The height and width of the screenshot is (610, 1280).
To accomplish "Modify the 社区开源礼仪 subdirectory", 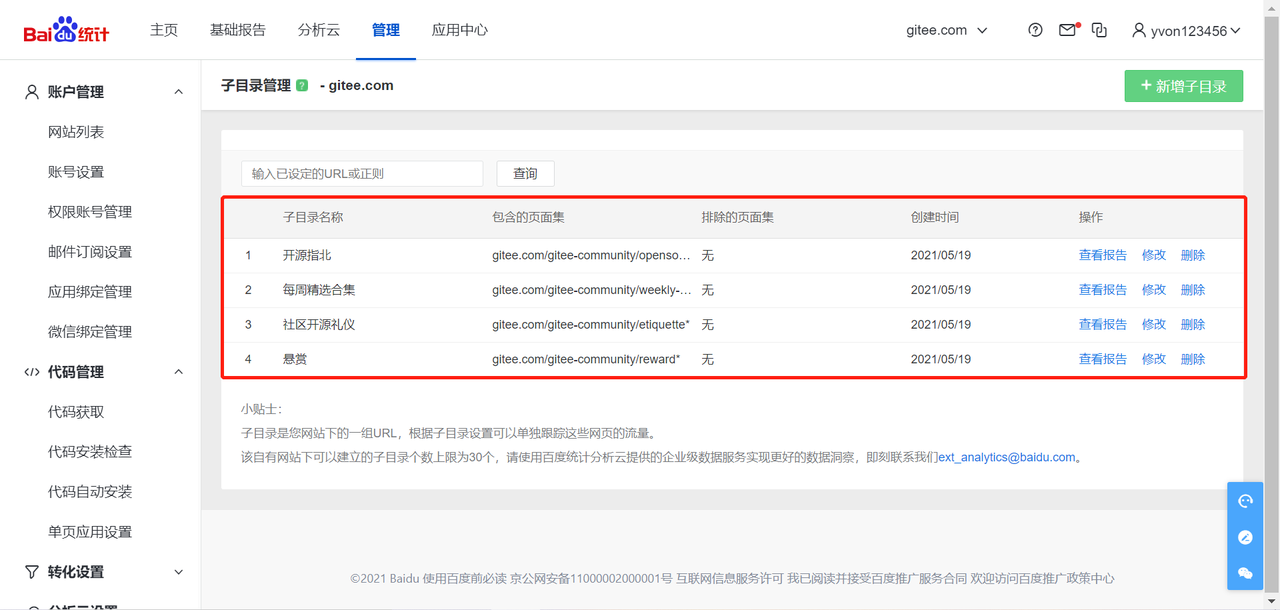I will (1154, 324).
